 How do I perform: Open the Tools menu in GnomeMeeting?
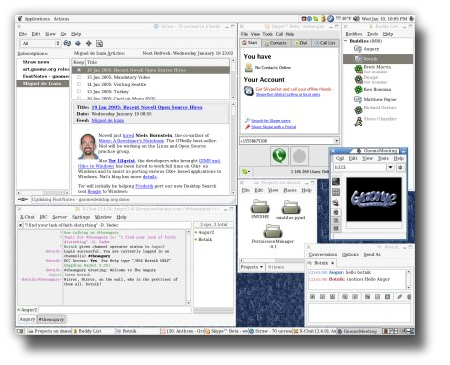(x=383, y=158)
